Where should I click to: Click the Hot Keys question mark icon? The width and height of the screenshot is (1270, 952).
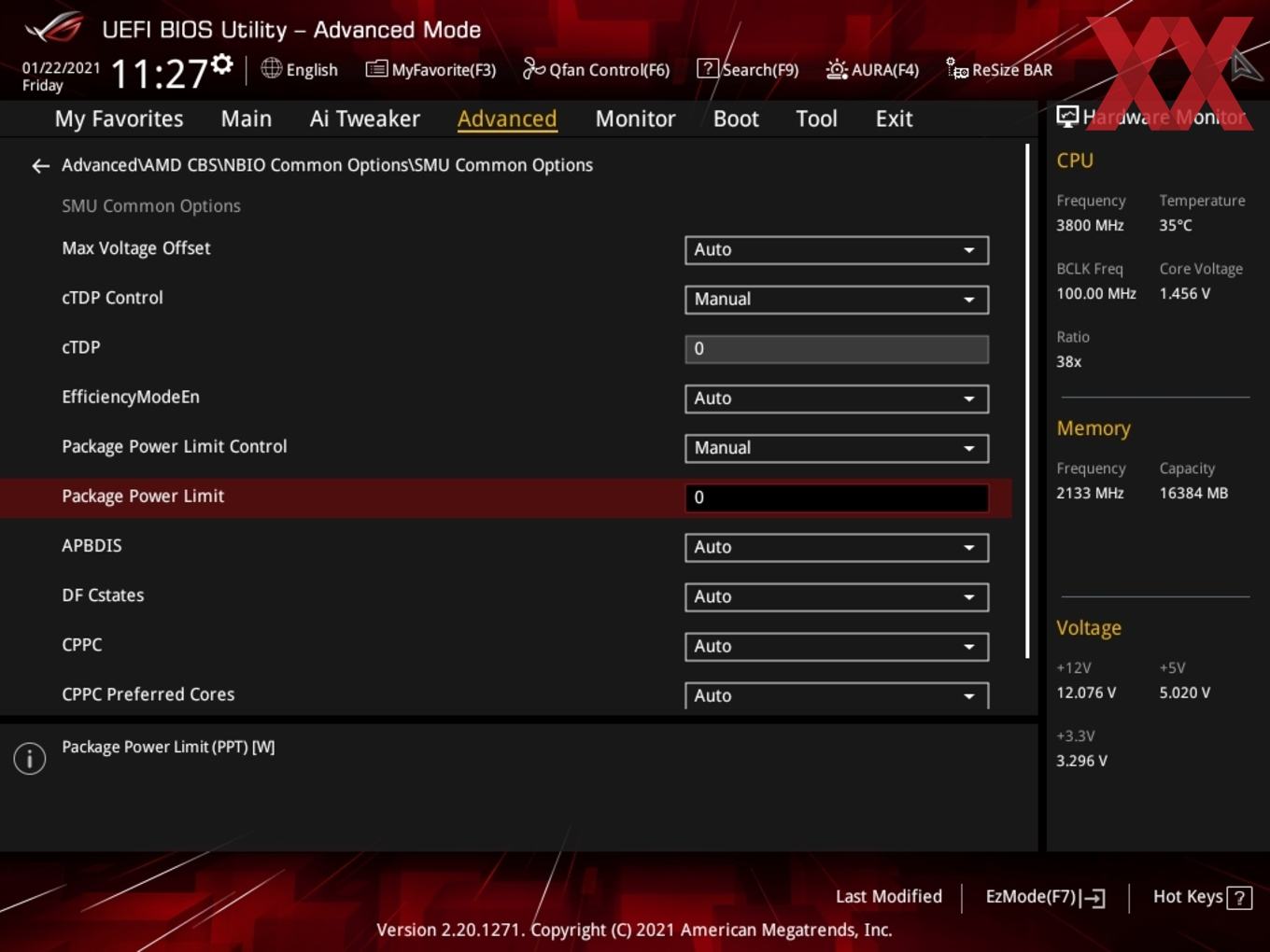pos(1239,898)
